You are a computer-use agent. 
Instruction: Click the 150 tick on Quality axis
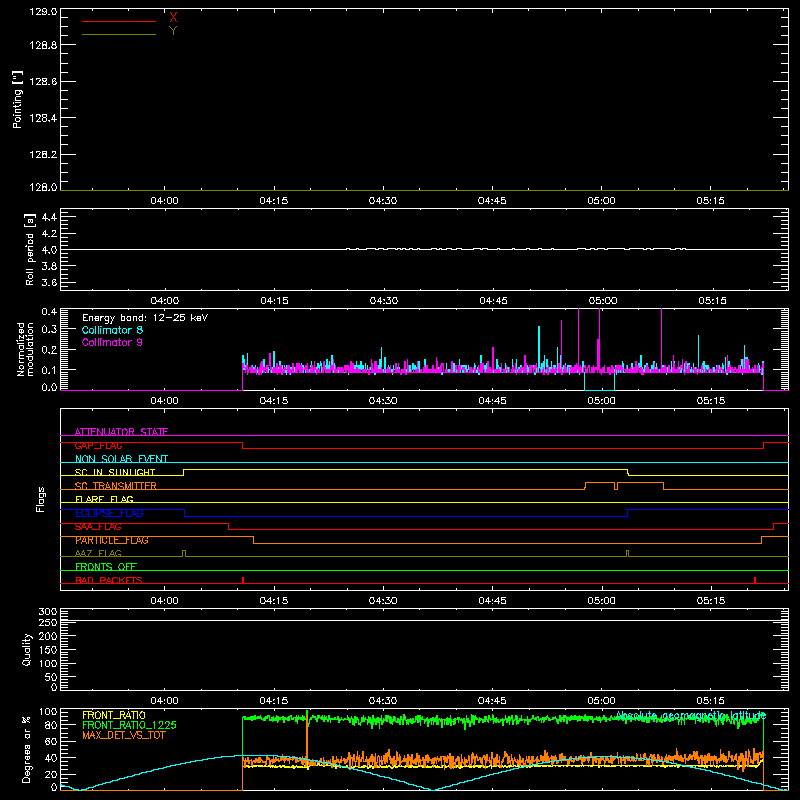48,650
